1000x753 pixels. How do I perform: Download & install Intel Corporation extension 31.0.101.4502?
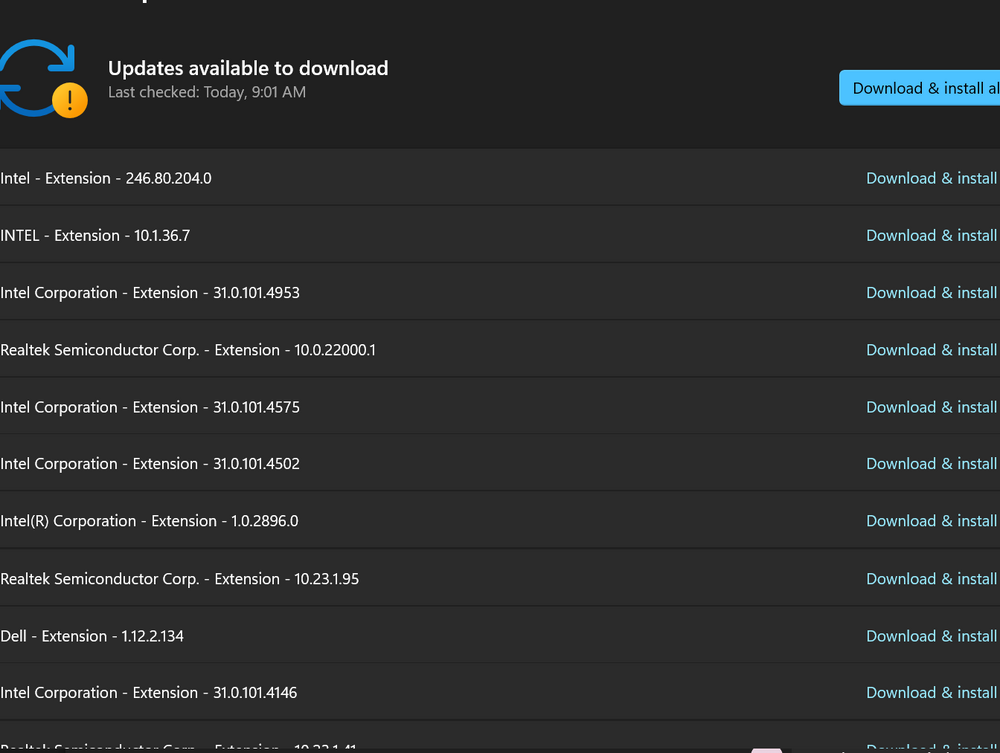[x=931, y=463]
